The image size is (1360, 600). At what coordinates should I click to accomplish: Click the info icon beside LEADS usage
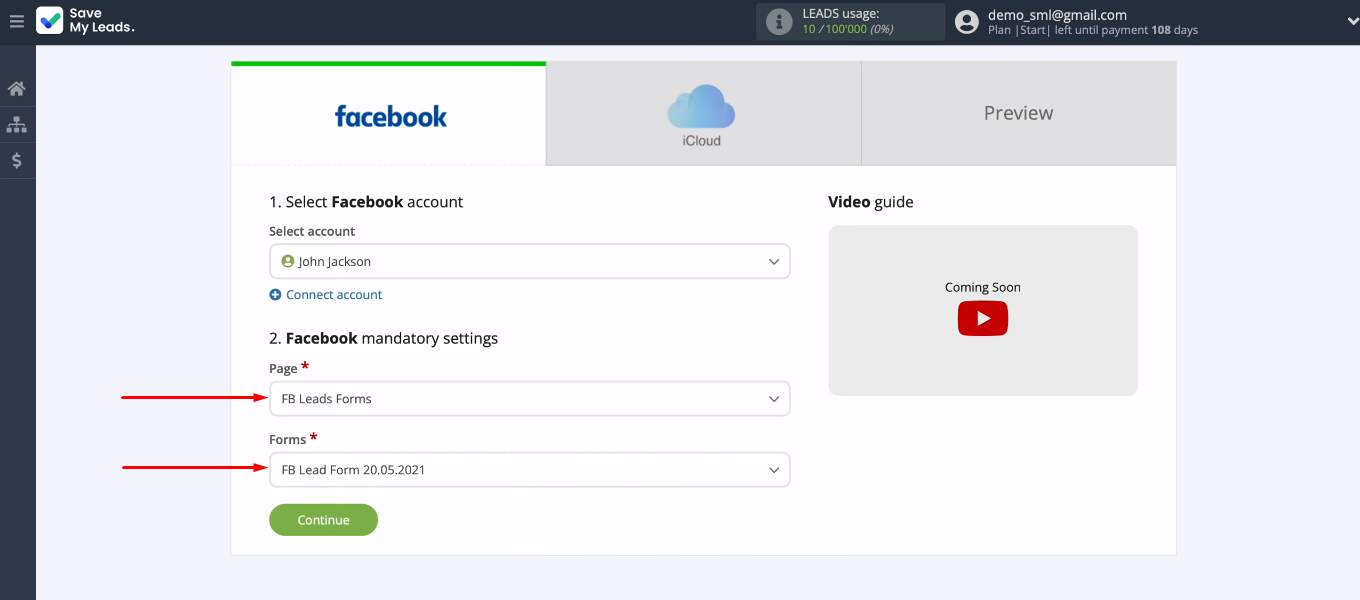779,21
